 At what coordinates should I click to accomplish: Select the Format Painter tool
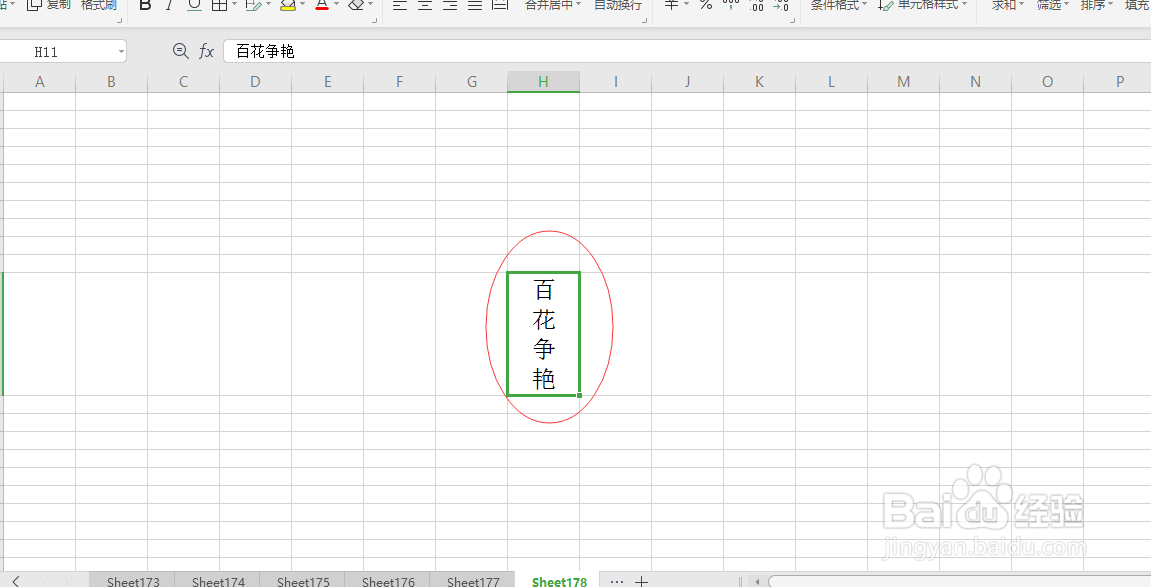pyautogui.click(x=97, y=6)
